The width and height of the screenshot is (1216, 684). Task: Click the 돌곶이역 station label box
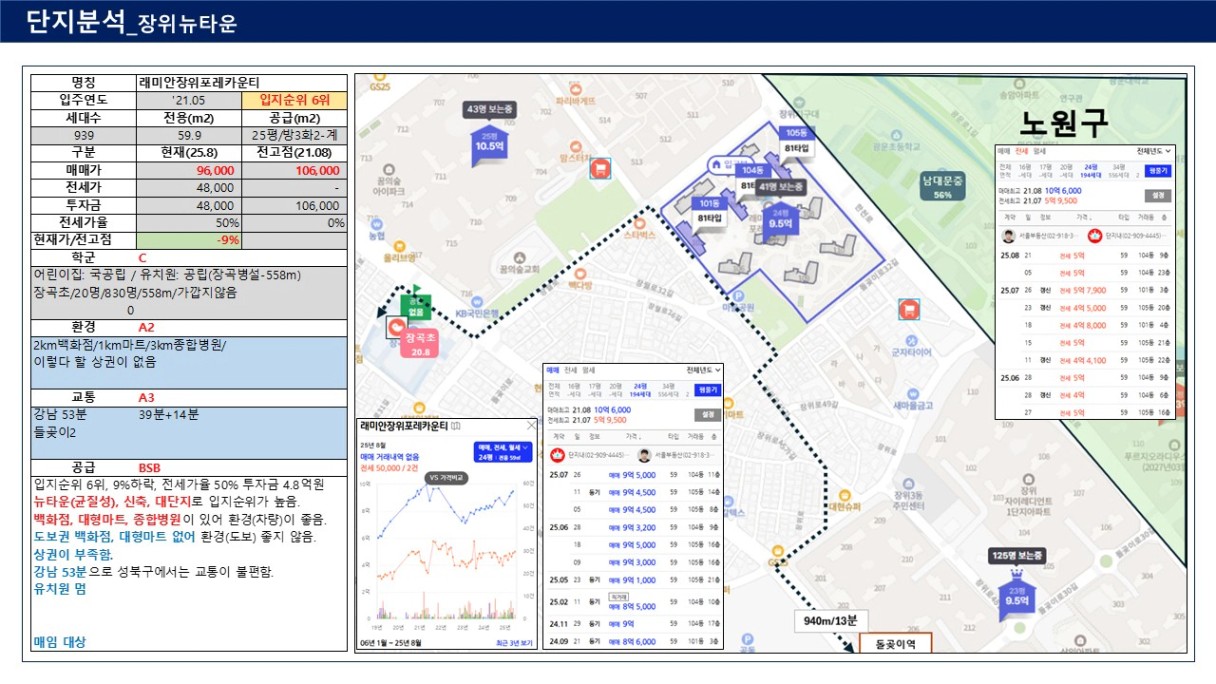click(x=895, y=643)
